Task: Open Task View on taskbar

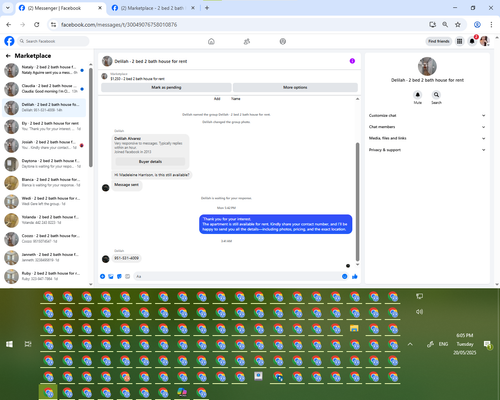Action: (x=28, y=344)
